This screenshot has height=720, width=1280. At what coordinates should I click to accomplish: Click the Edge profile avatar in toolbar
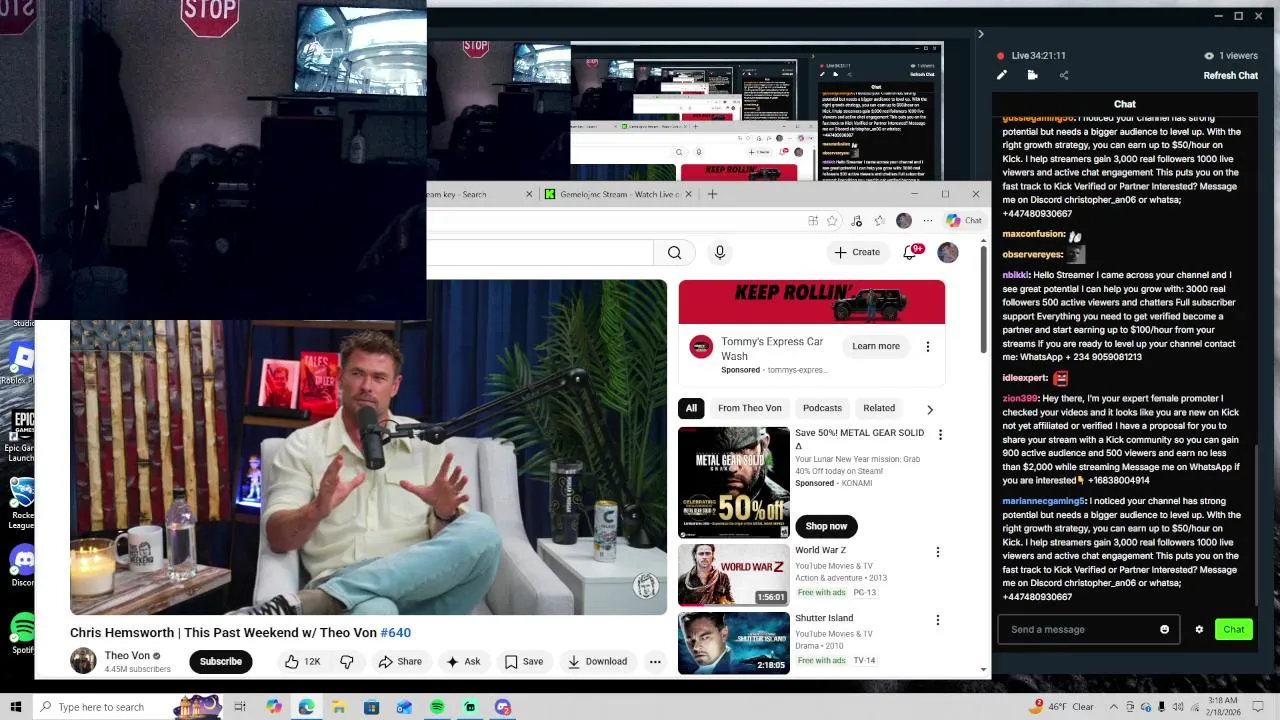coord(904,220)
